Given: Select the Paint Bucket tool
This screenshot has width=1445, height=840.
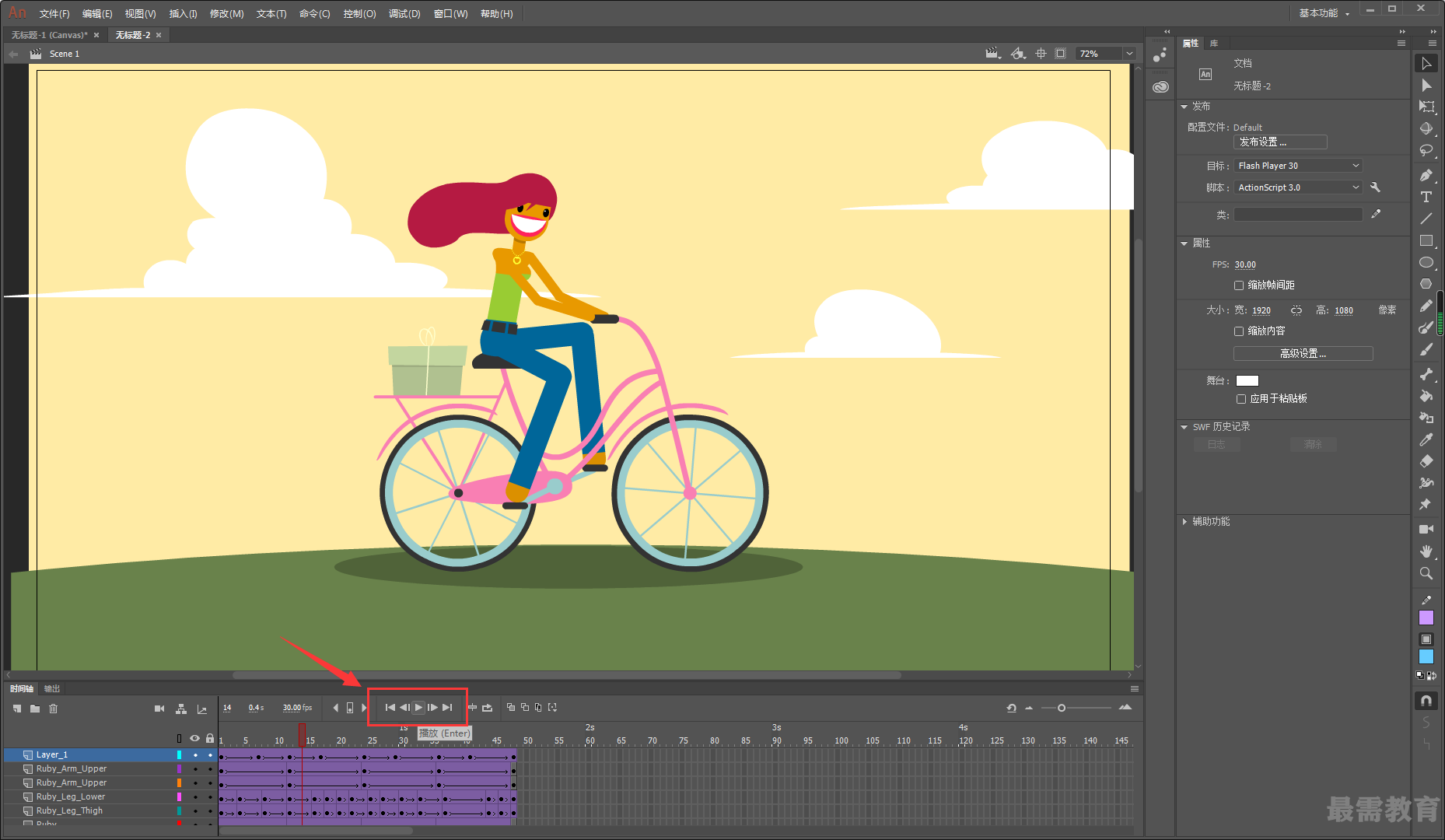Looking at the screenshot, I should pos(1426,397).
